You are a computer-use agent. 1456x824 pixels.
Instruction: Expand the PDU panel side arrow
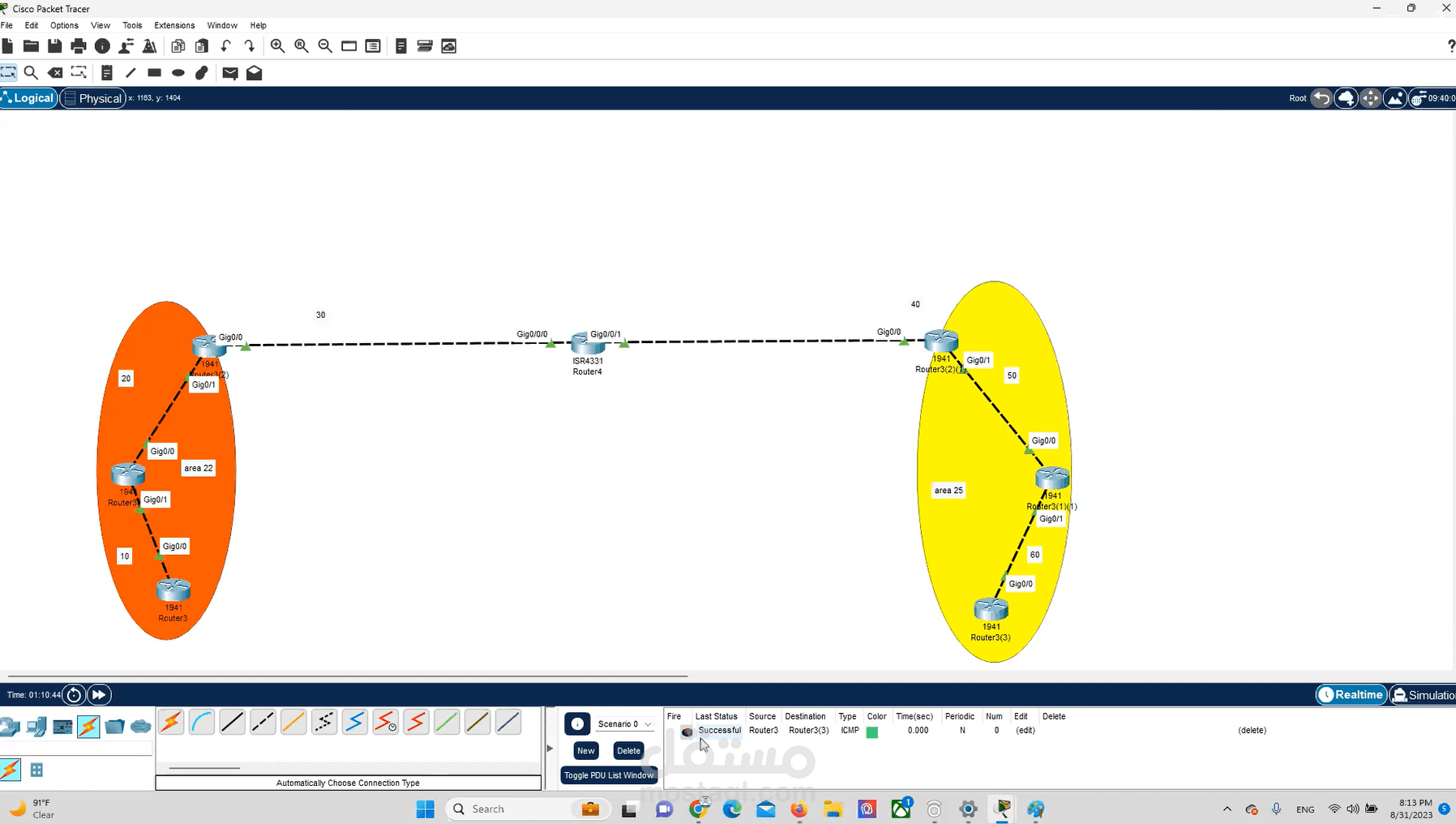[550, 748]
